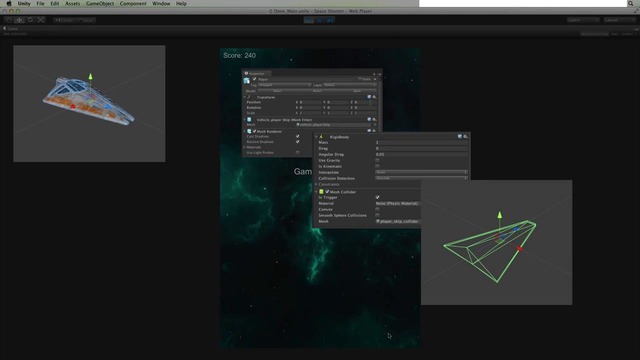Open the File menu
This screenshot has width=640, height=360.
[x=40, y=3]
